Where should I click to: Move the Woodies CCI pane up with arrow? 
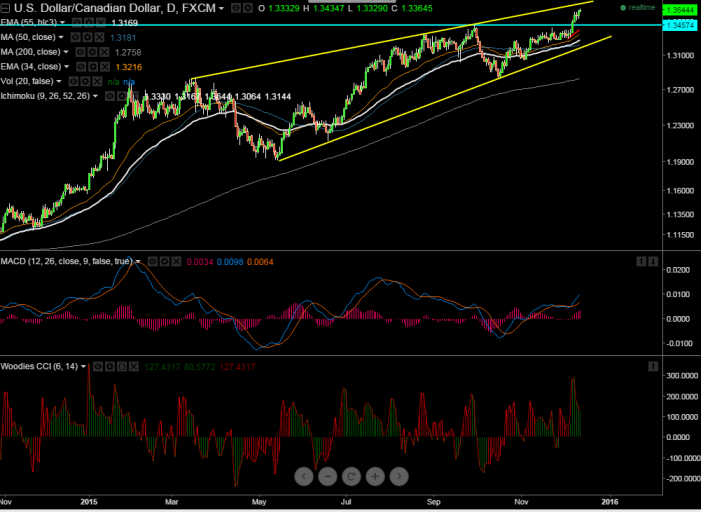click(x=653, y=367)
